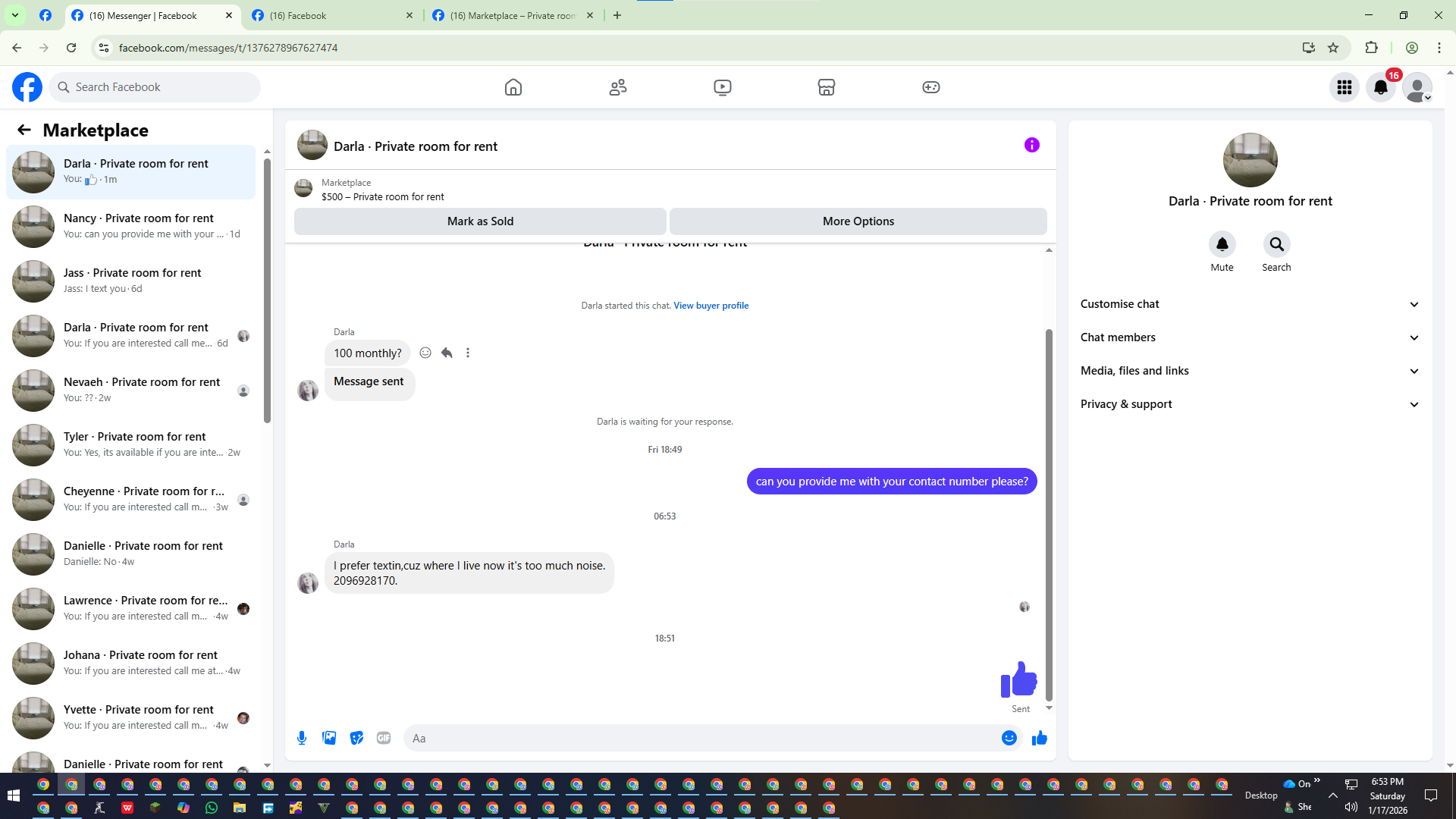This screenshot has width=1456, height=819.
Task: Expand the Media, files and links section
Action: point(1249,371)
